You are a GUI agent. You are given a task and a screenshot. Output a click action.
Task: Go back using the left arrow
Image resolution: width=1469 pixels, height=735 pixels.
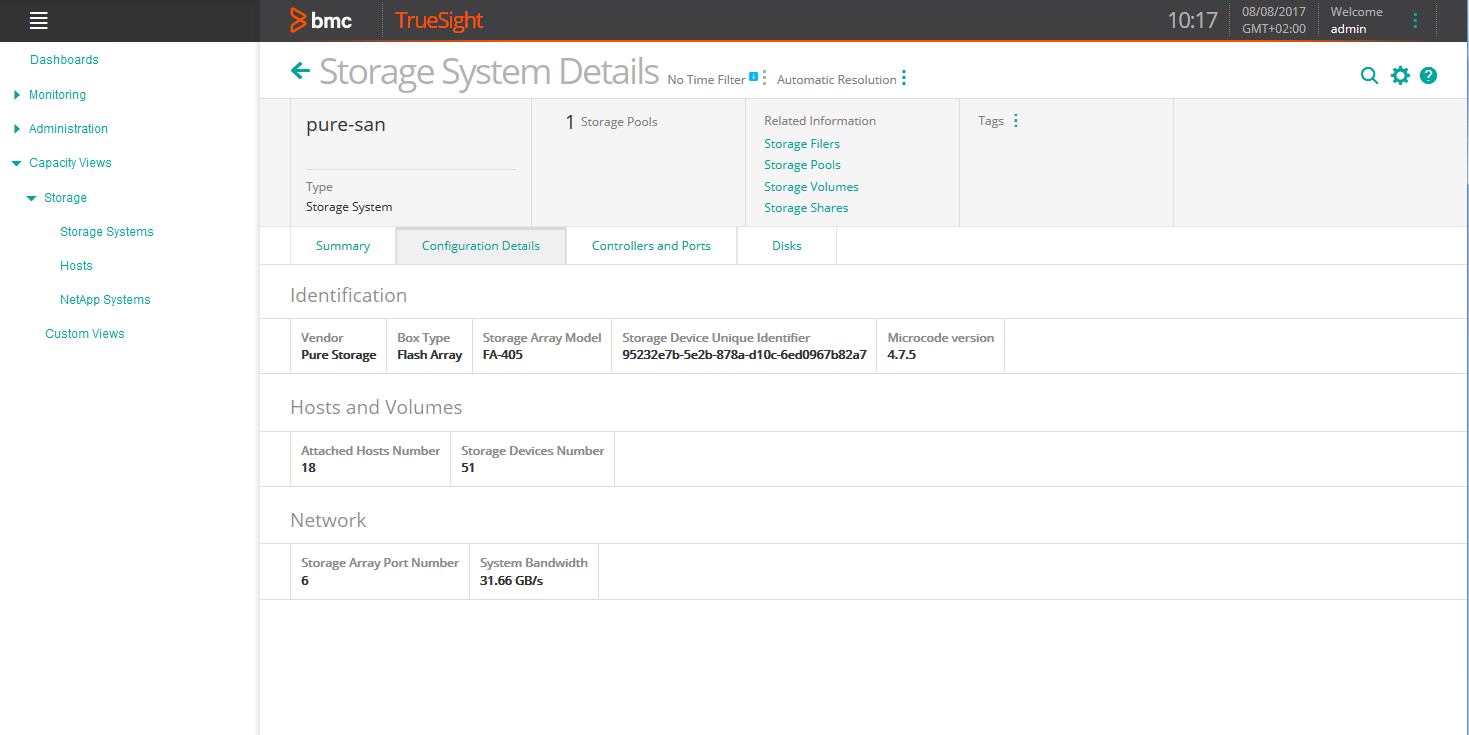pyautogui.click(x=300, y=70)
